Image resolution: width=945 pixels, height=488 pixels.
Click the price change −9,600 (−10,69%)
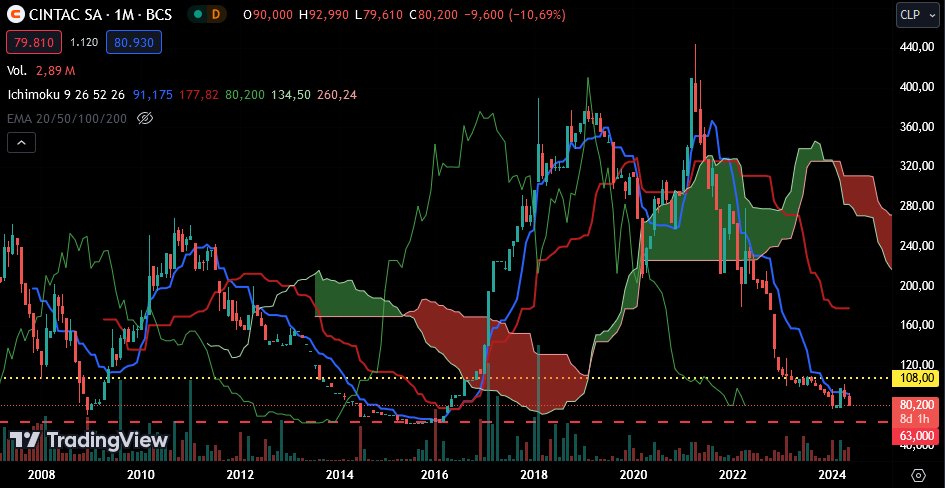[x=515, y=14]
